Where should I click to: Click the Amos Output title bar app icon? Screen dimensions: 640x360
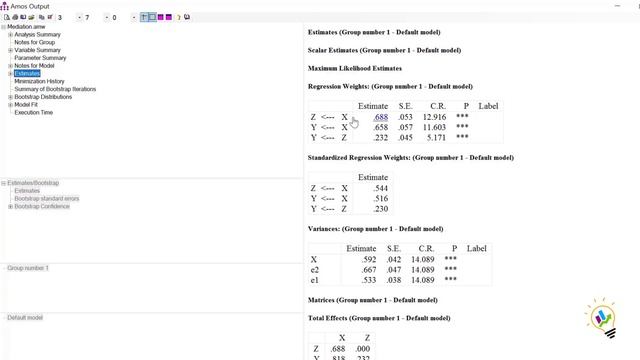point(4,6)
